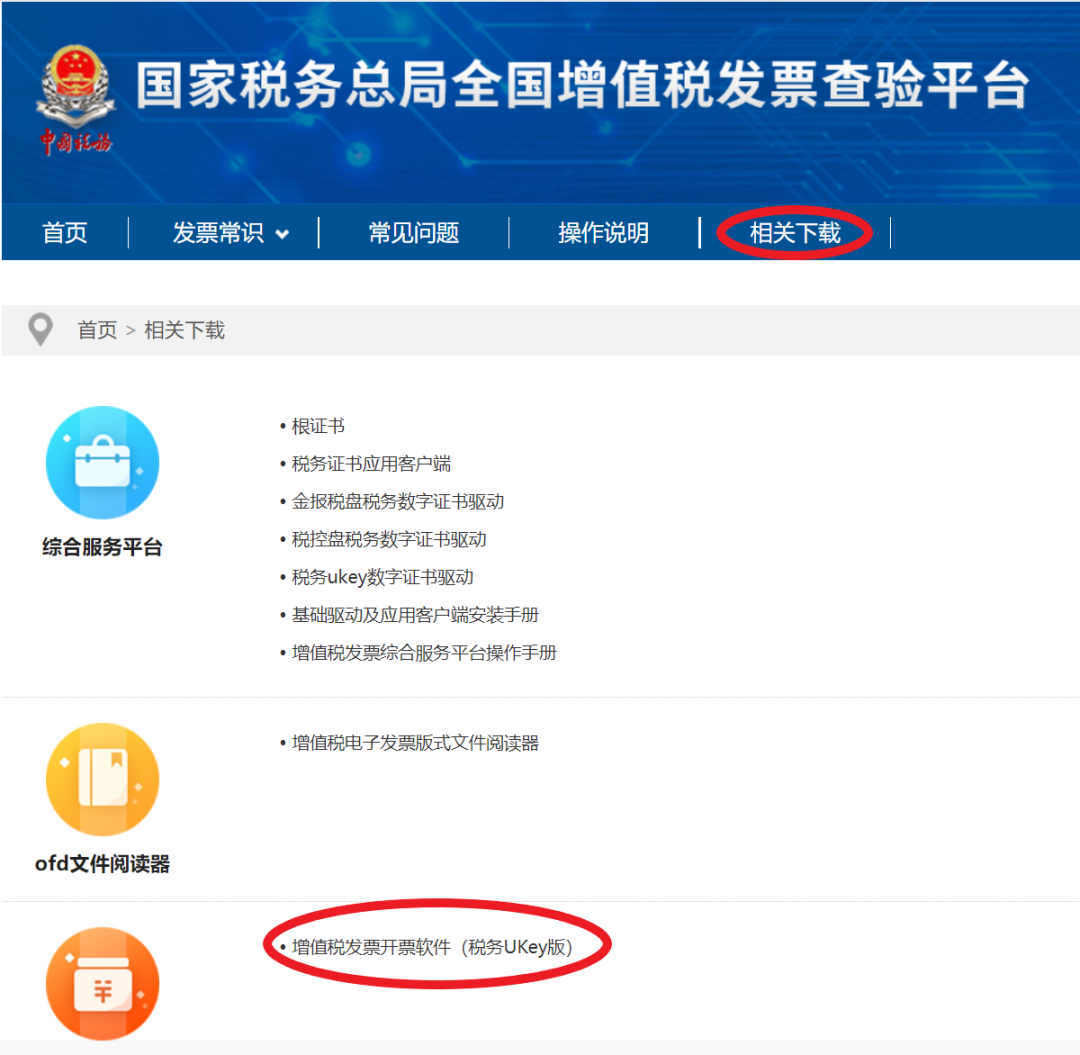The image size is (1080, 1055).
Task: Click 税控盘税务数字证书驱动 link
Action: tap(389, 539)
